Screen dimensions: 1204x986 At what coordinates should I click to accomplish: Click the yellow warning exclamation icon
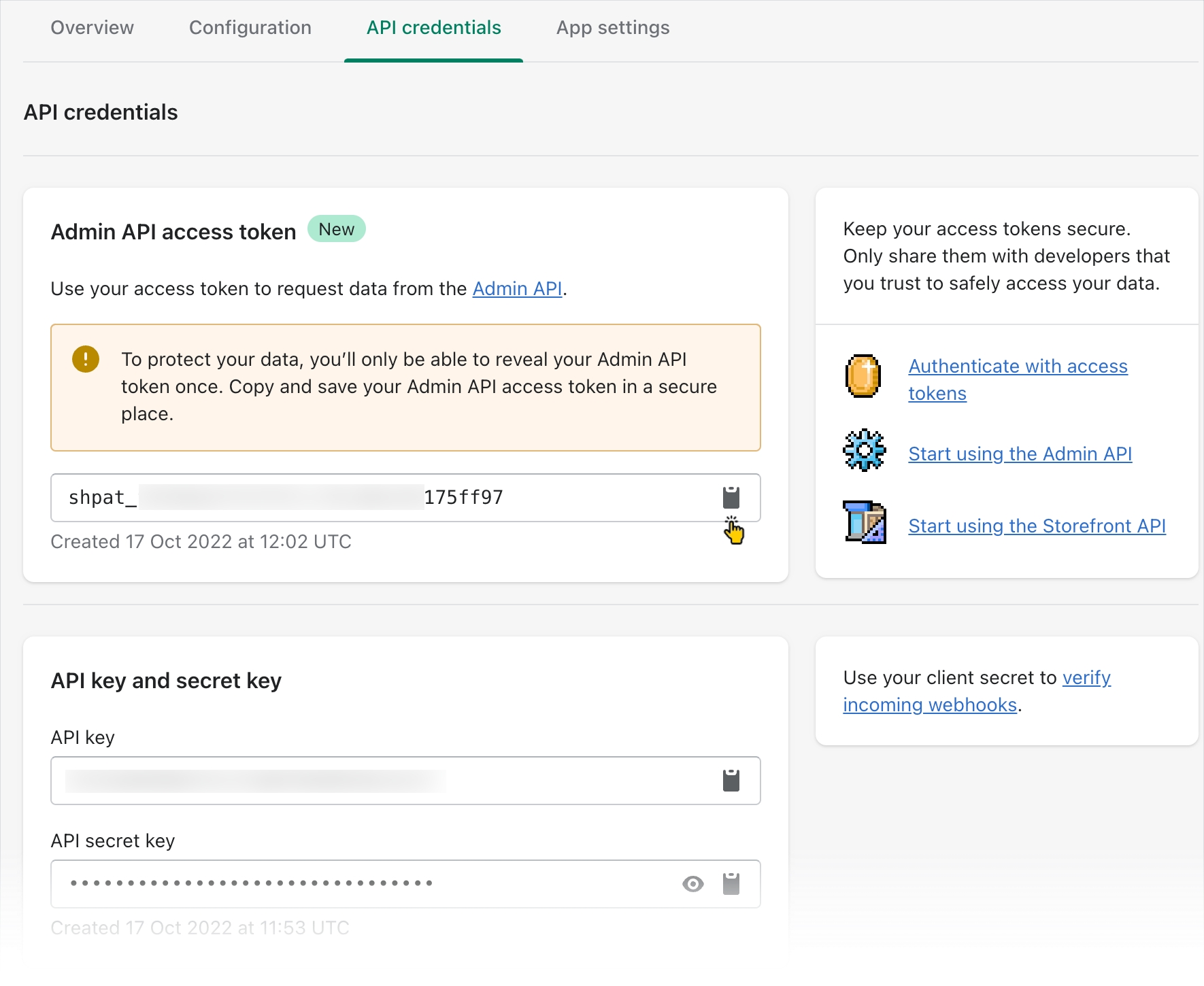(x=86, y=359)
